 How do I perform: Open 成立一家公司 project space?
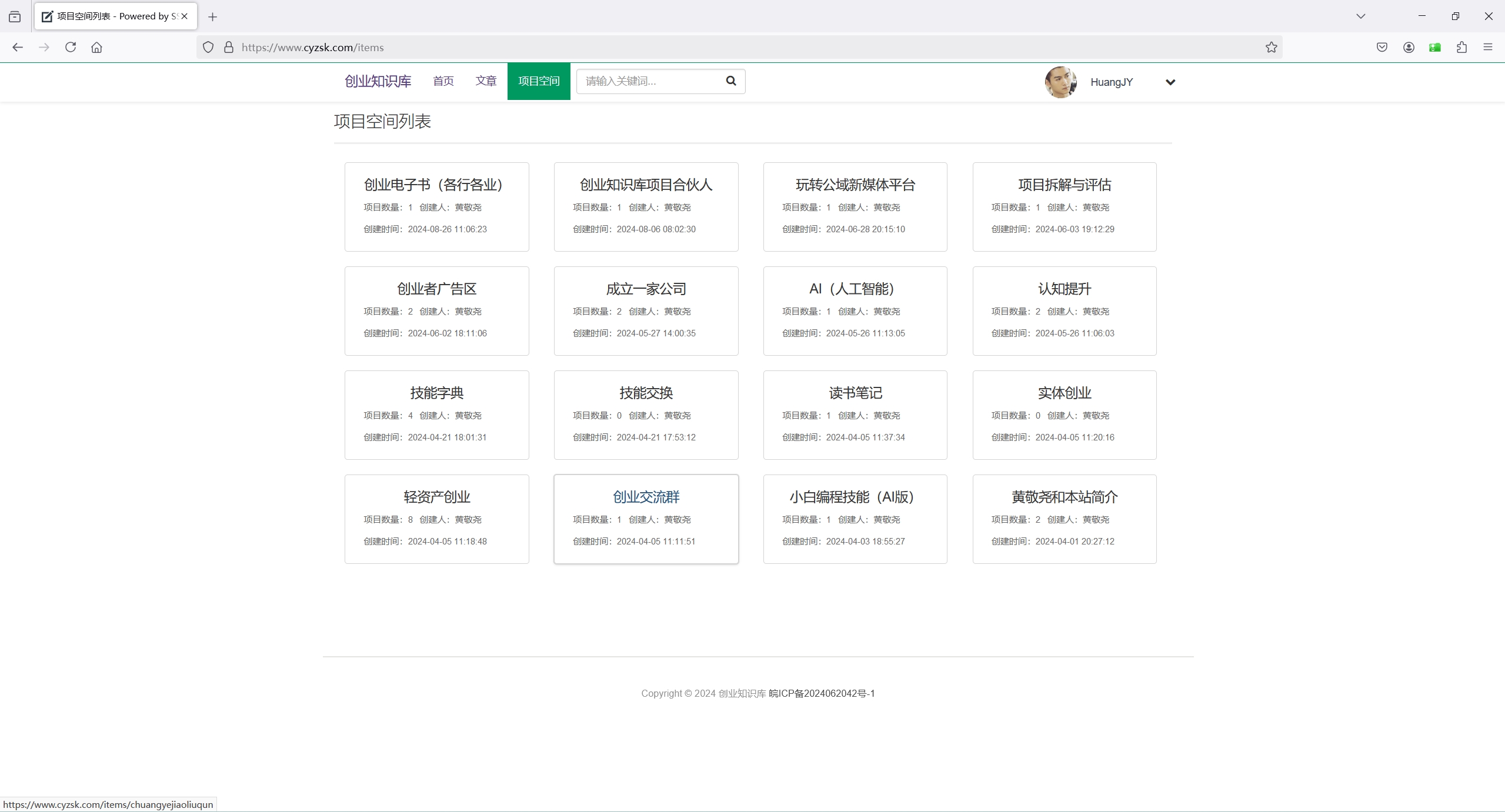646,289
